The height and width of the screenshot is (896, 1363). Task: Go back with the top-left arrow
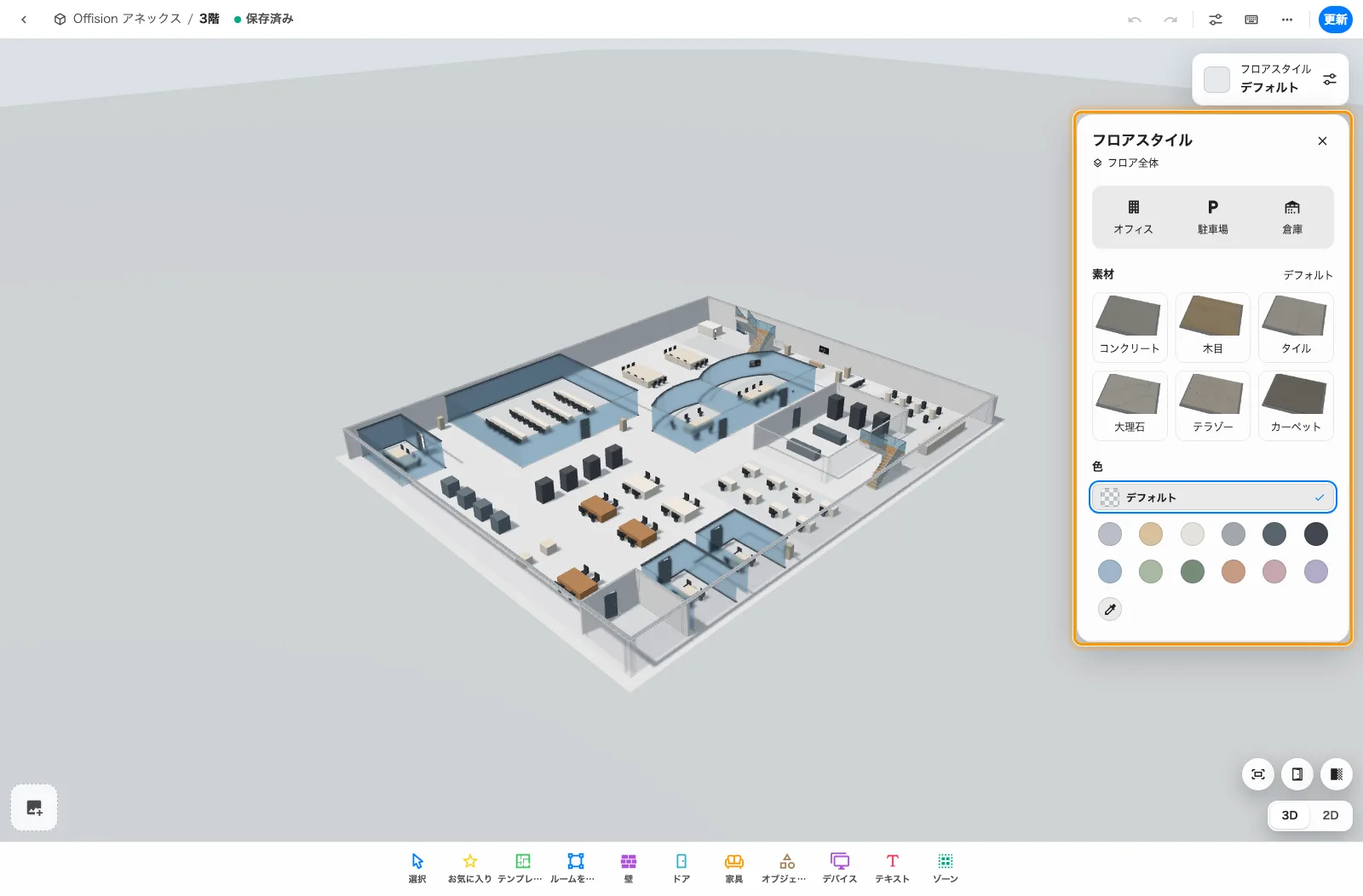pyautogui.click(x=24, y=19)
